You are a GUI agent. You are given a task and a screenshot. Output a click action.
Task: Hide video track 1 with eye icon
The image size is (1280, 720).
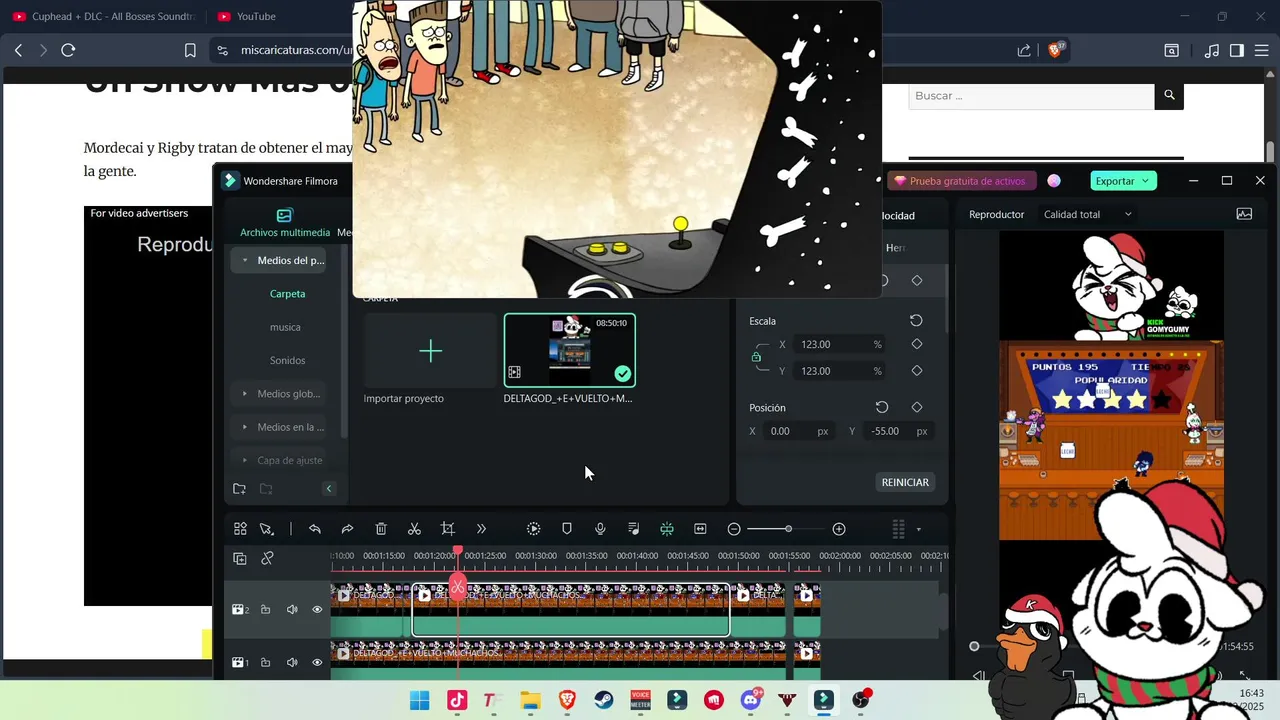(x=318, y=662)
